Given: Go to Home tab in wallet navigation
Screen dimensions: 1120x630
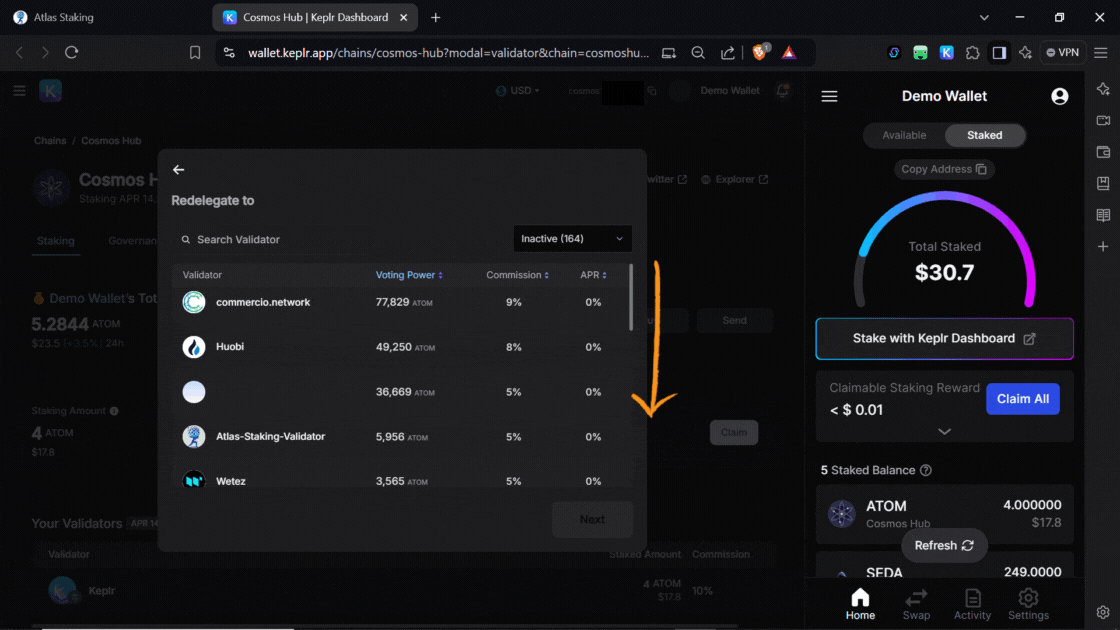Looking at the screenshot, I should tap(860, 603).
